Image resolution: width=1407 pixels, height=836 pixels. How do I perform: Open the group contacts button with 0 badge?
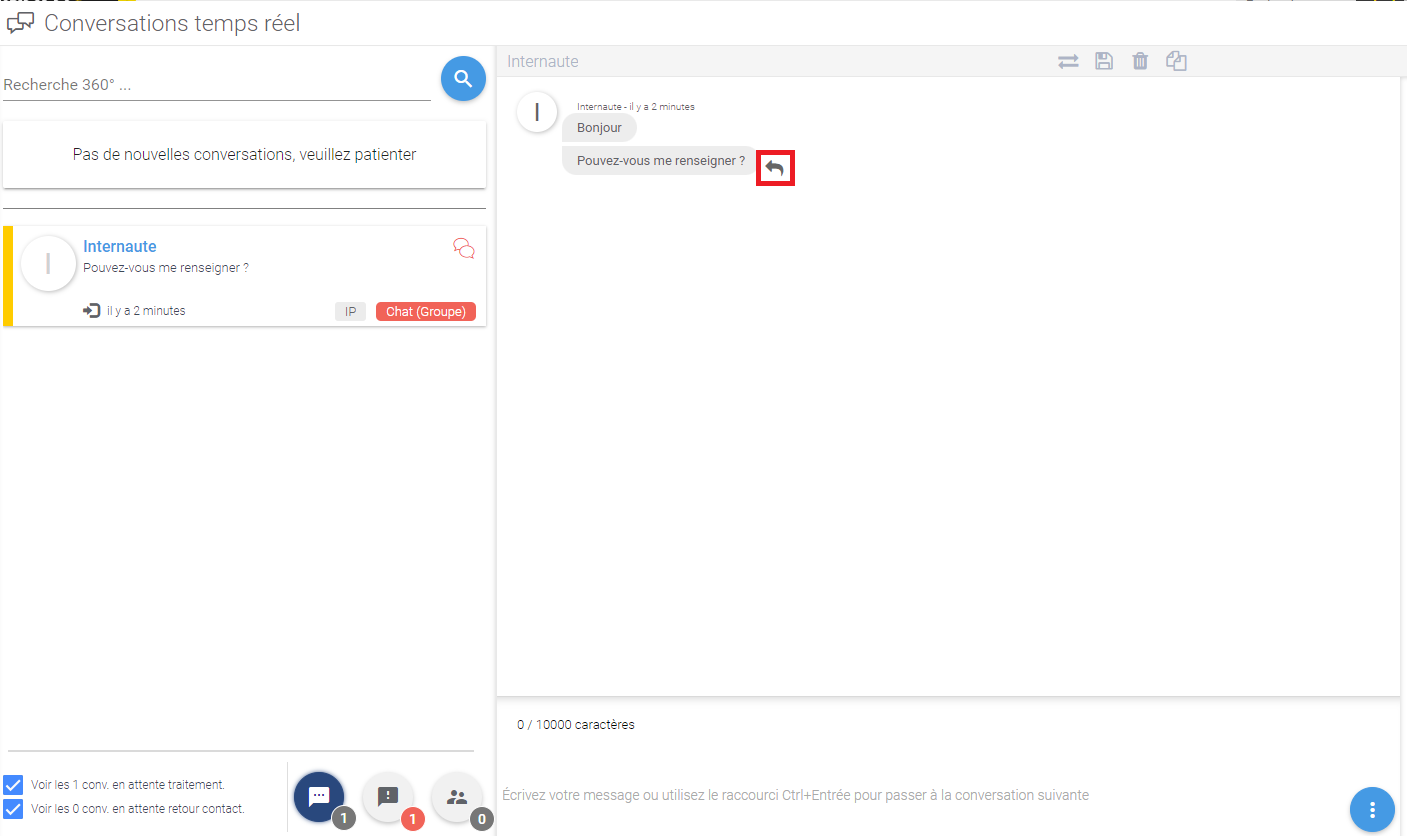[457, 797]
